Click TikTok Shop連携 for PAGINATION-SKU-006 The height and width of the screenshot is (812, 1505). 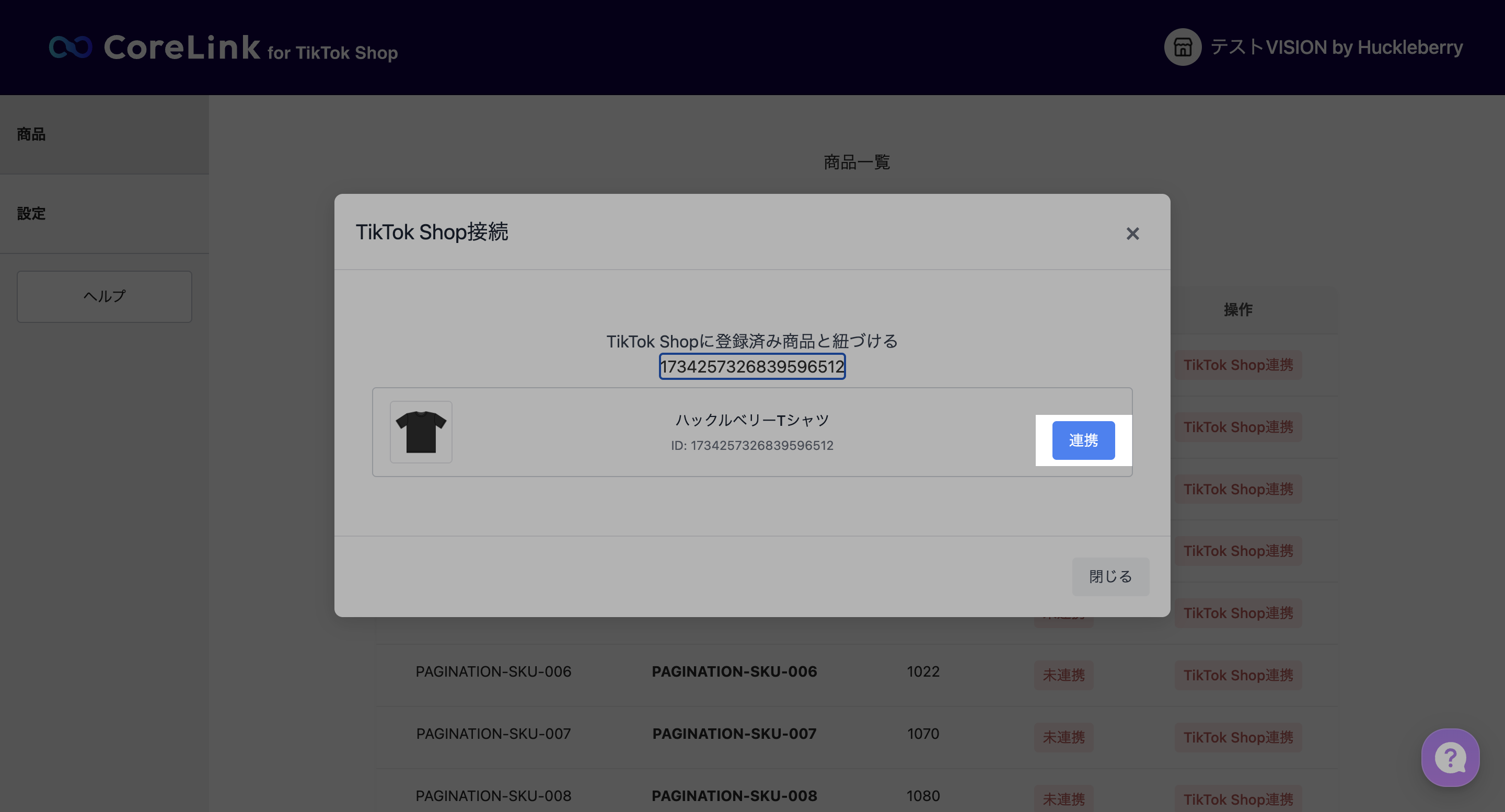[1237, 675]
